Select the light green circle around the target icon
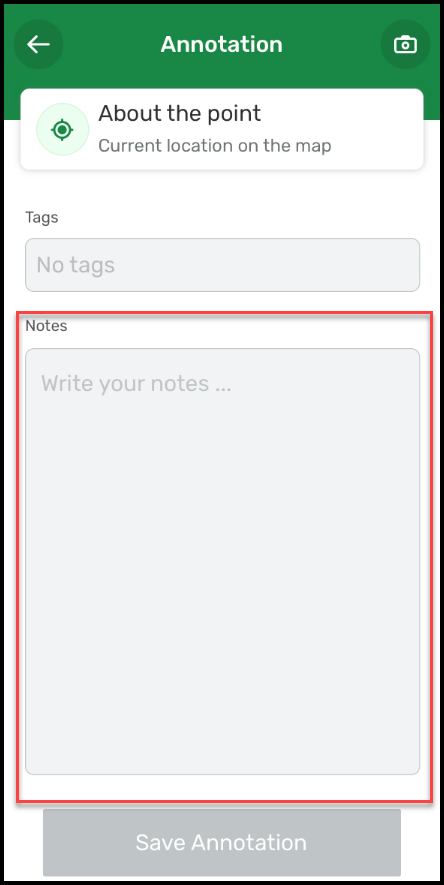 (x=62, y=129)
